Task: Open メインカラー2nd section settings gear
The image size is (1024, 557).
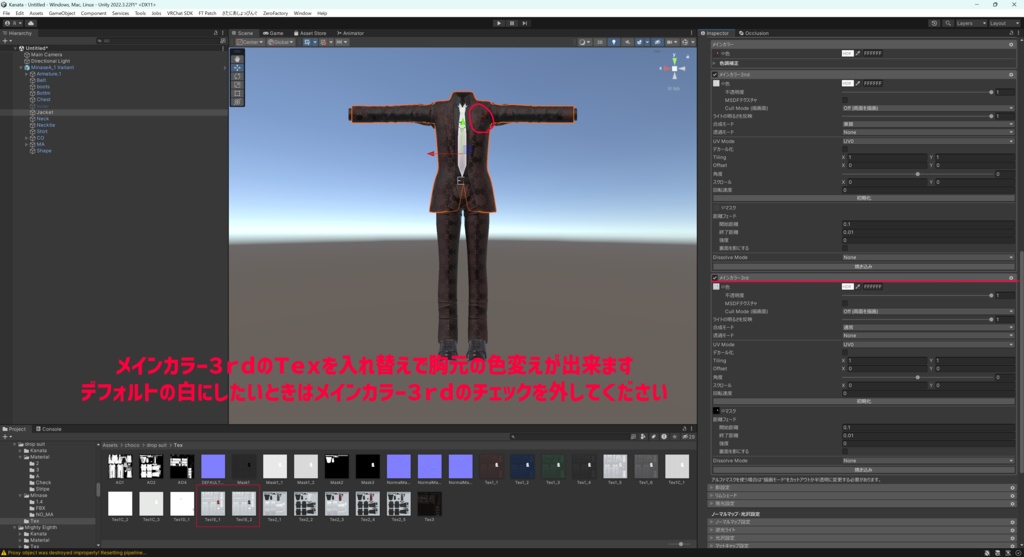Action: 1011,74
